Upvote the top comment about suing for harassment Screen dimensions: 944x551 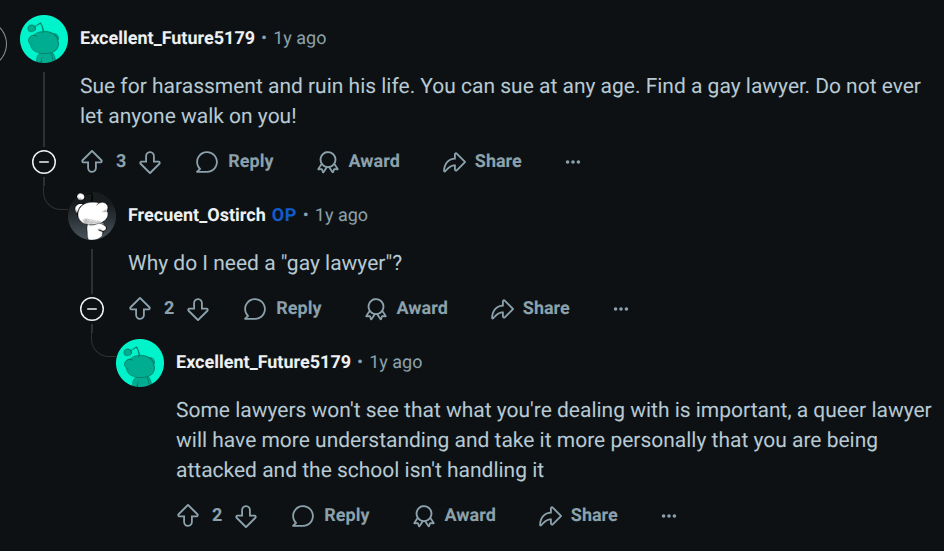tap(92, 161)
